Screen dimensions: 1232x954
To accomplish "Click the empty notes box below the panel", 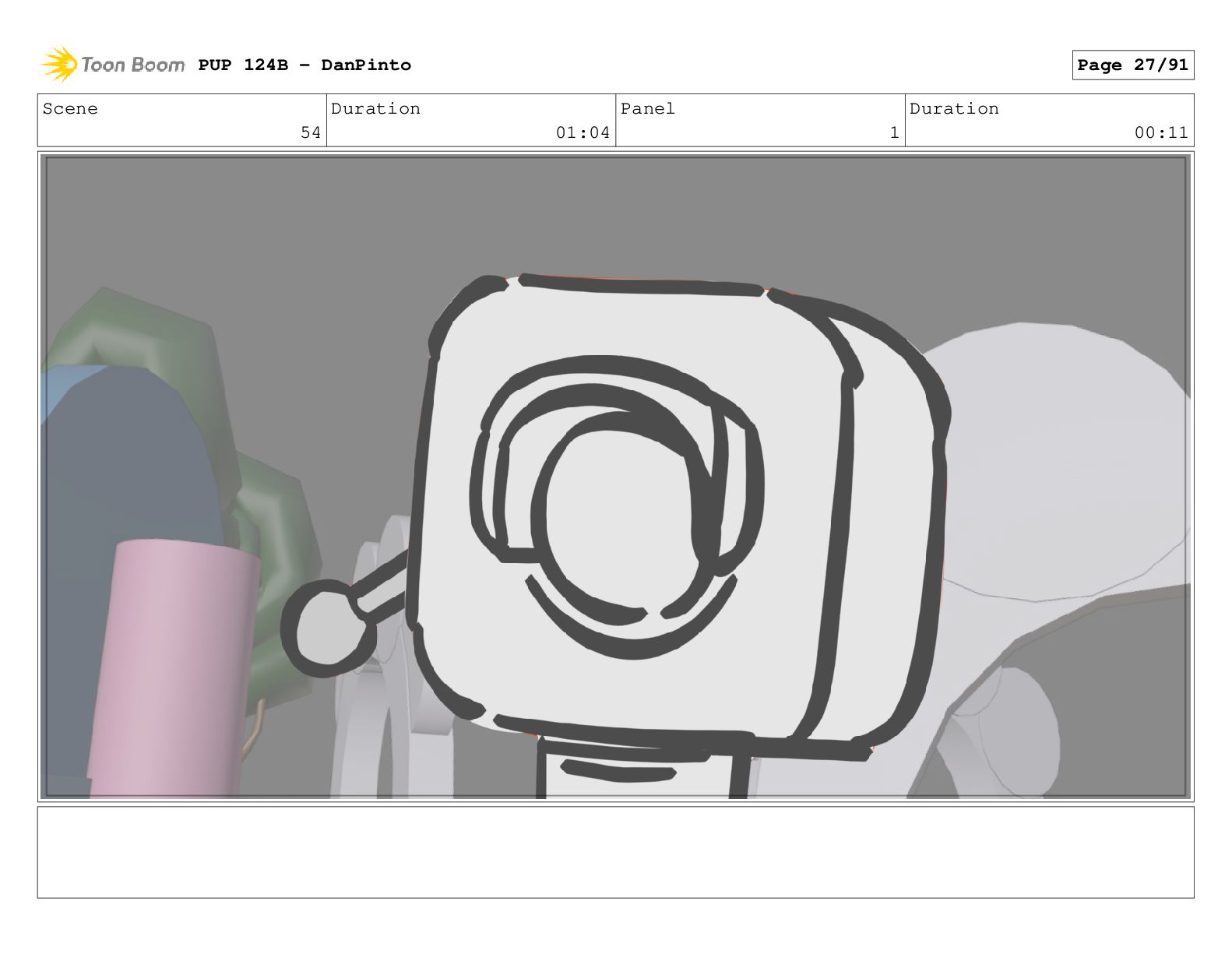I will pos(615,852).
